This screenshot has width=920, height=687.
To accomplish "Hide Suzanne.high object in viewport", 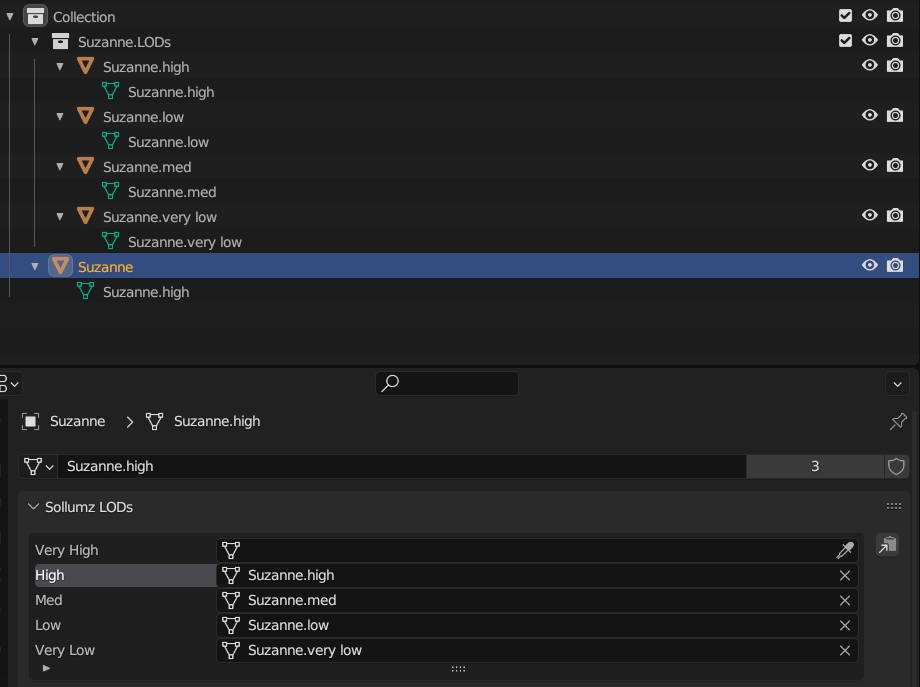I will (x=870, y=66).
